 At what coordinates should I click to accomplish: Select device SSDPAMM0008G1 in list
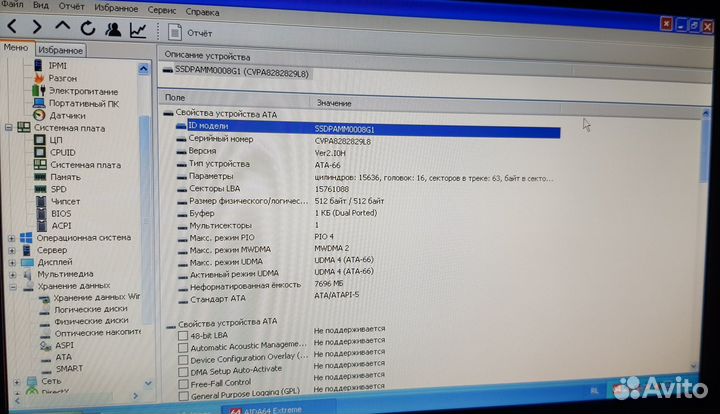point(236,71)
